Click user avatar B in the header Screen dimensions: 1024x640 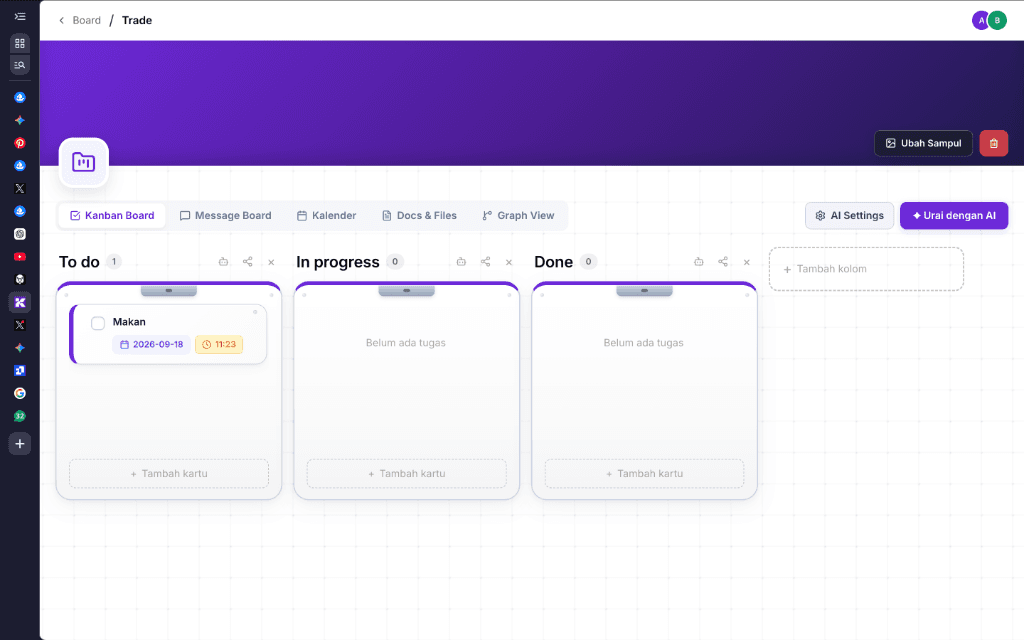click(997, 20)
